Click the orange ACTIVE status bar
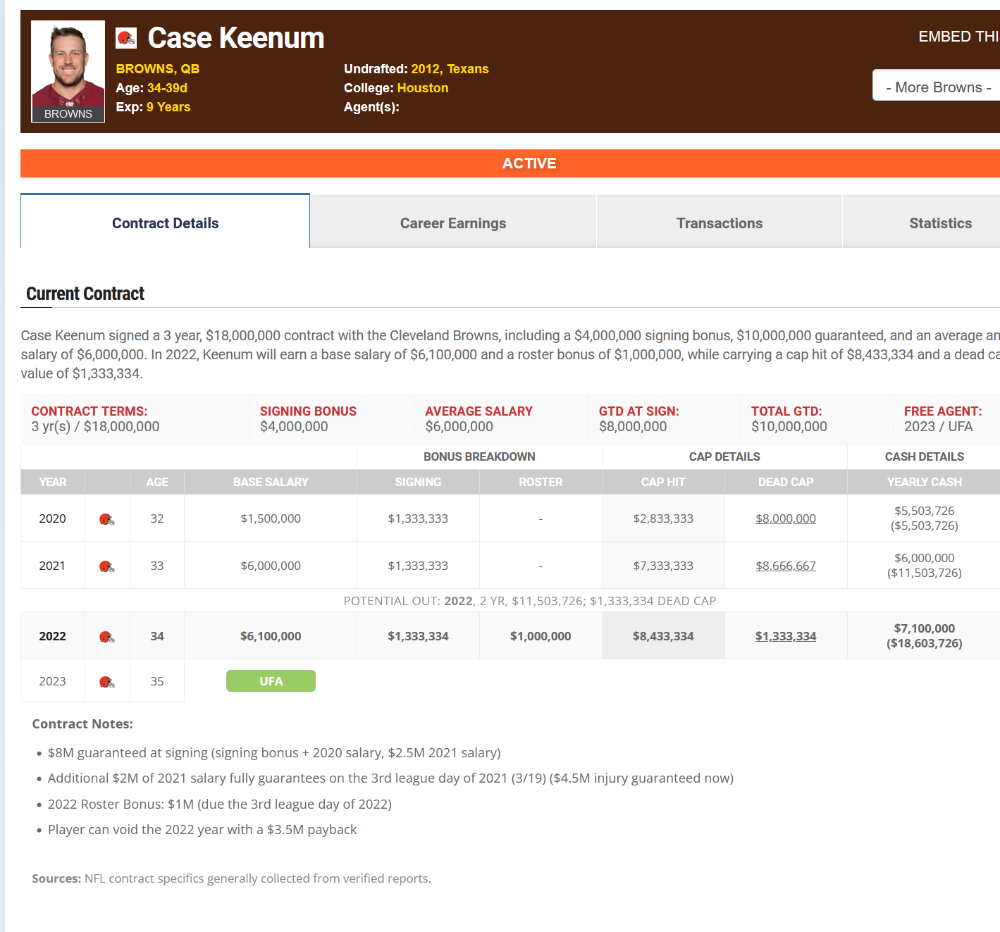This screenshot has height=932, width=1000. click(510, 163)
